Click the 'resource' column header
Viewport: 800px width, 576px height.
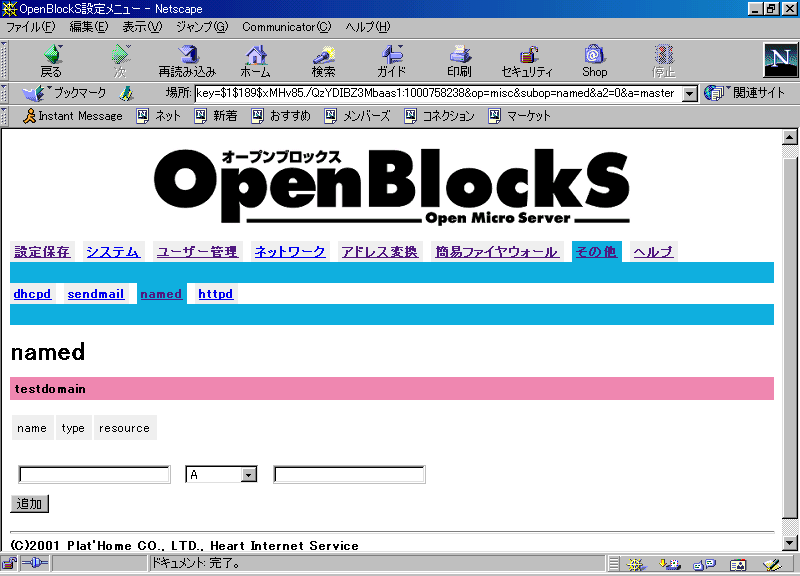tap(124, 428)
